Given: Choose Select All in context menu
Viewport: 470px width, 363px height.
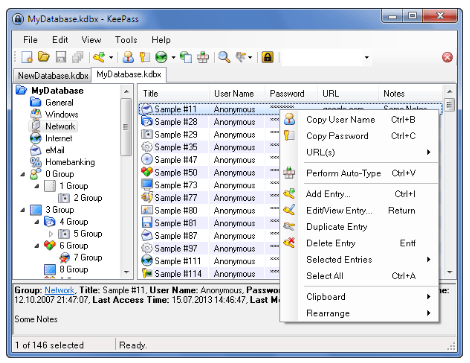Looking at the screenshot, I should 360,276.
